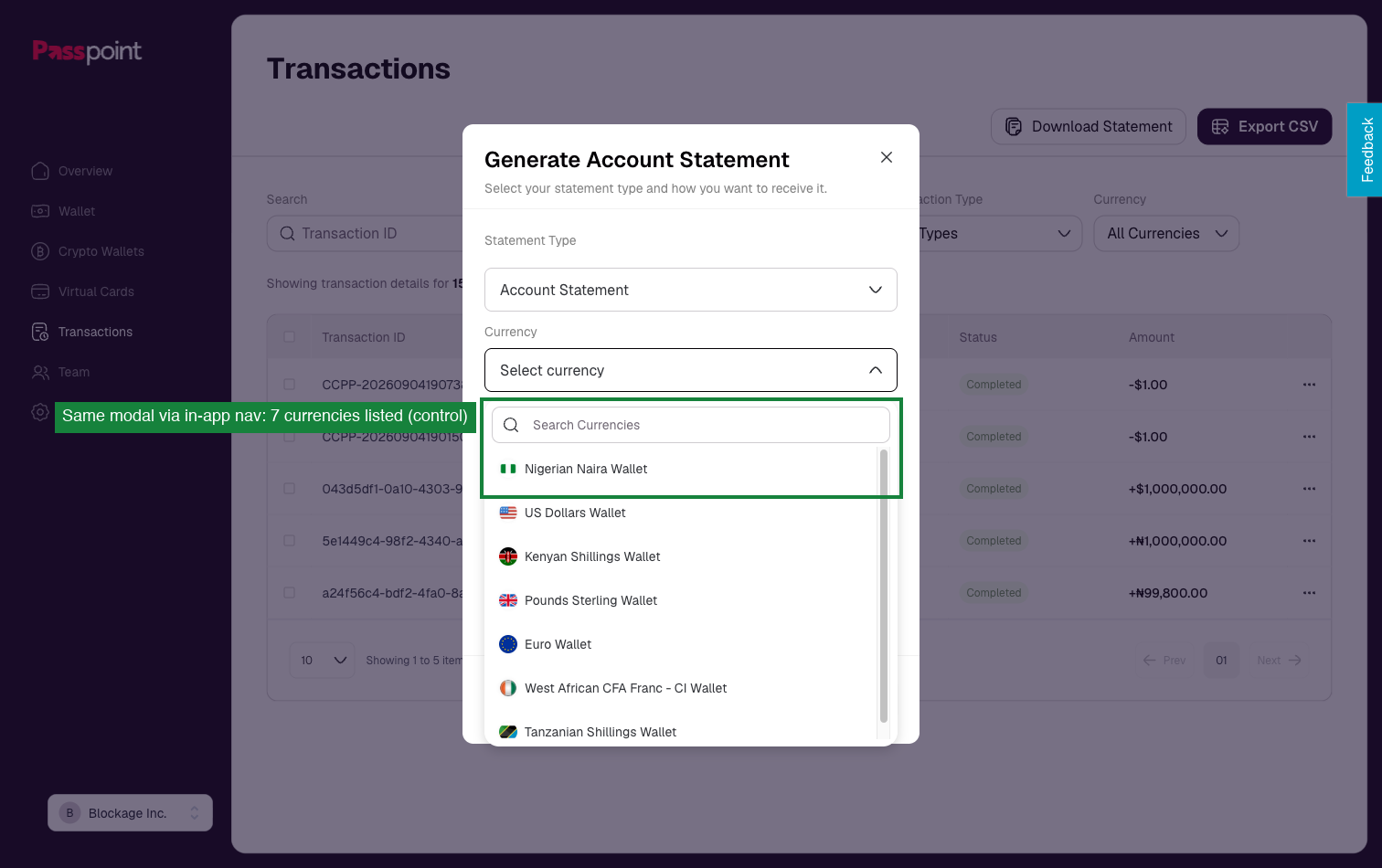The height and width of the screenshot is (868, 1382).
Task: Open more options for +₦1,000,000.00 row
Action: tap(1310, 541)
